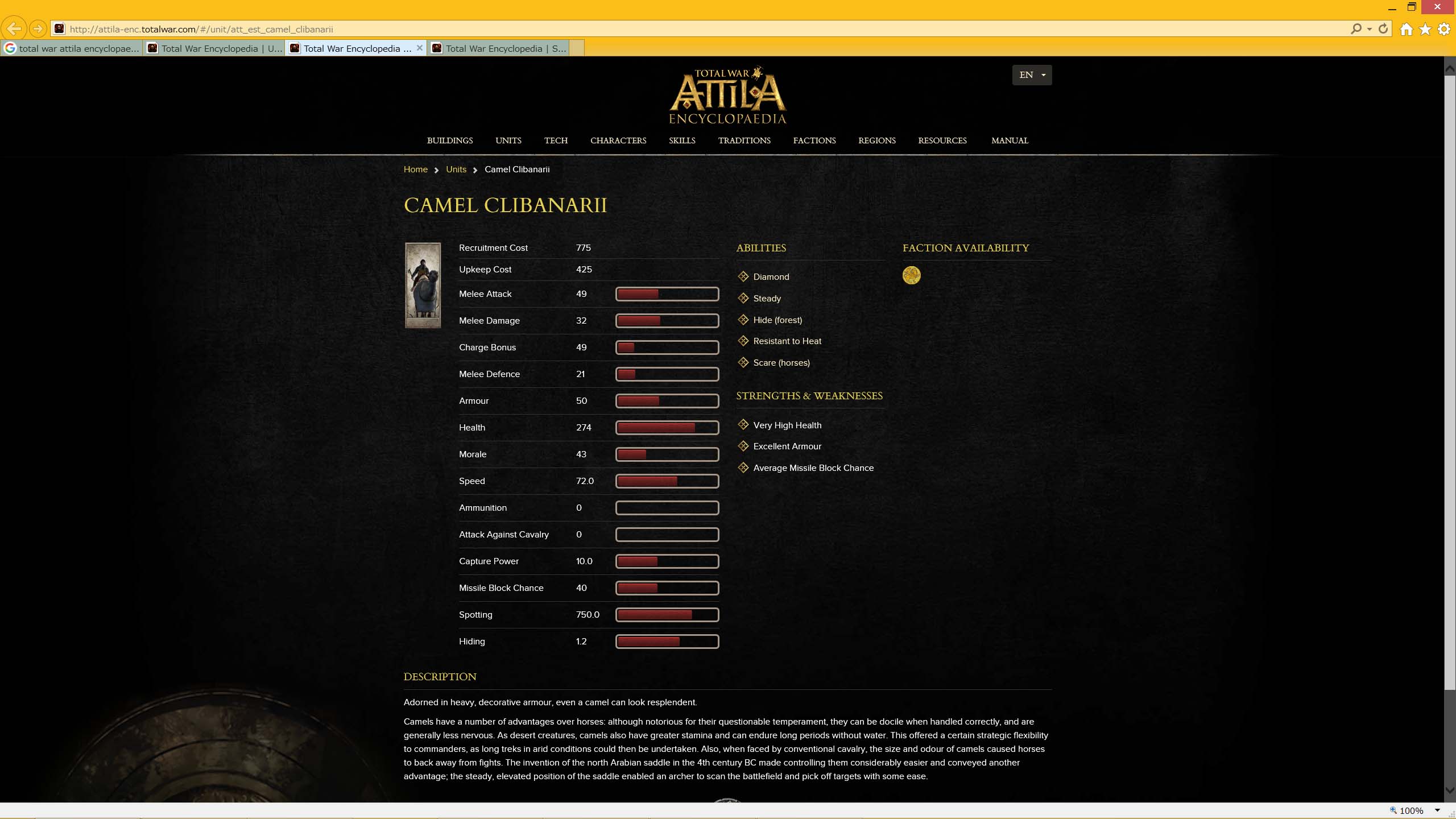Expand the address bar search dropdown arrow

click(1370, 29)
